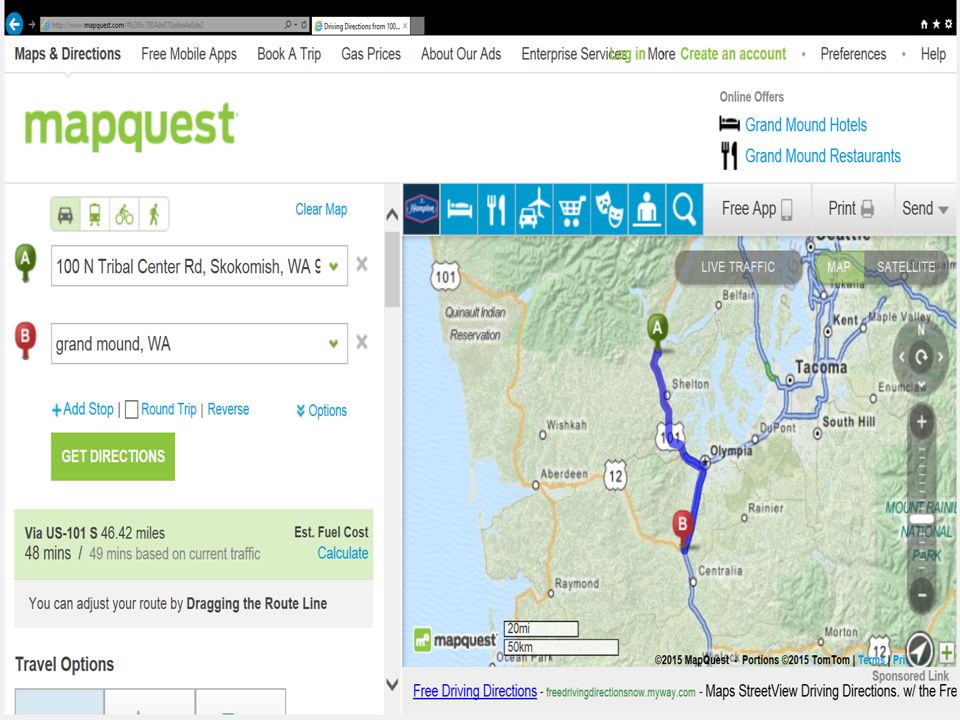Toggle the Round Trip checkbox
960x720 pixels.
click(x=131, y=410)
